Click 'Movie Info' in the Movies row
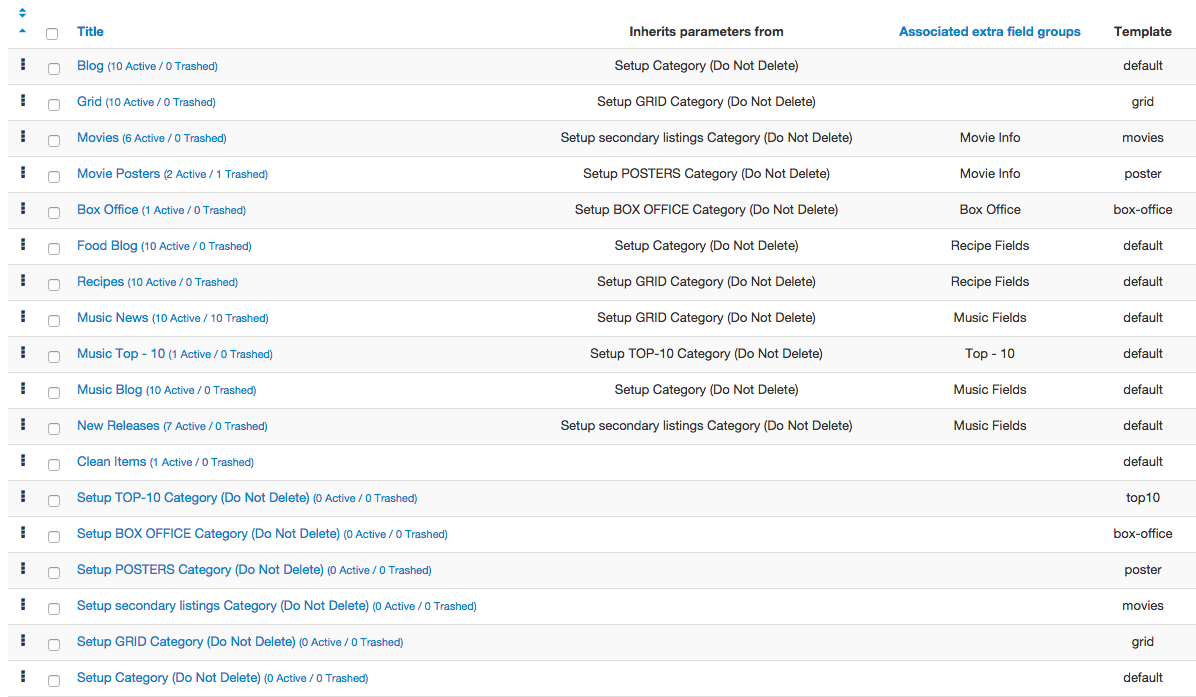 (x=989, y=137)
